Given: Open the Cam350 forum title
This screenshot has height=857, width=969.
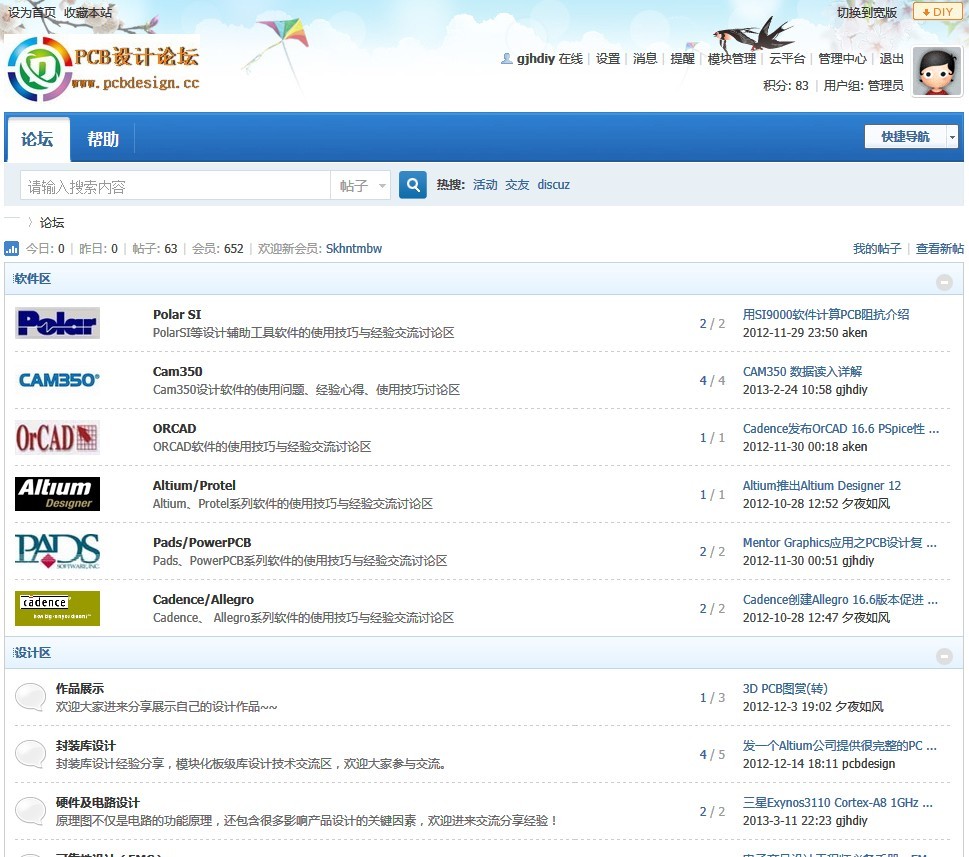Looking at the screenshot, I should click(177, 371).
